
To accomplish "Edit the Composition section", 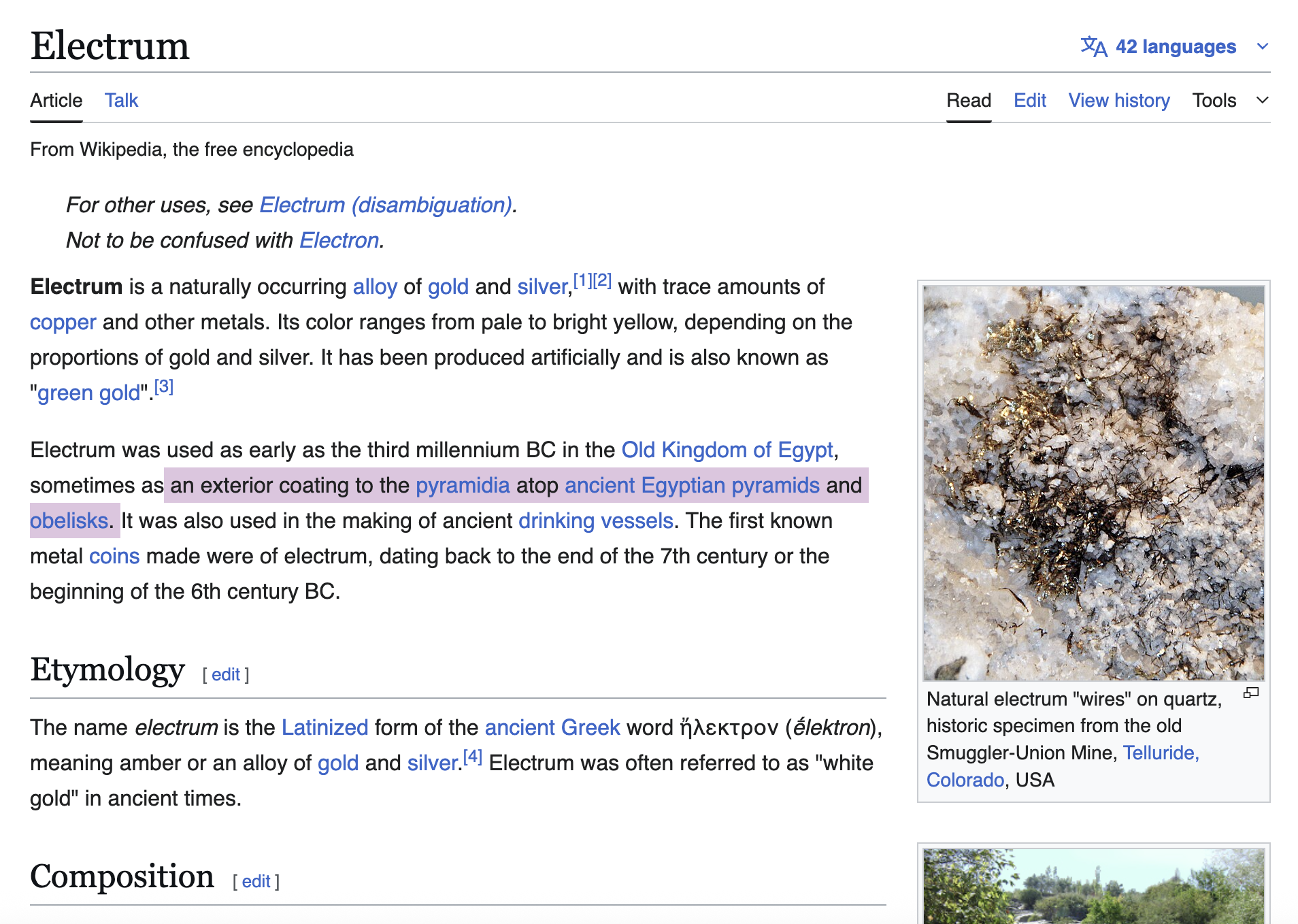I will (256, 882).
